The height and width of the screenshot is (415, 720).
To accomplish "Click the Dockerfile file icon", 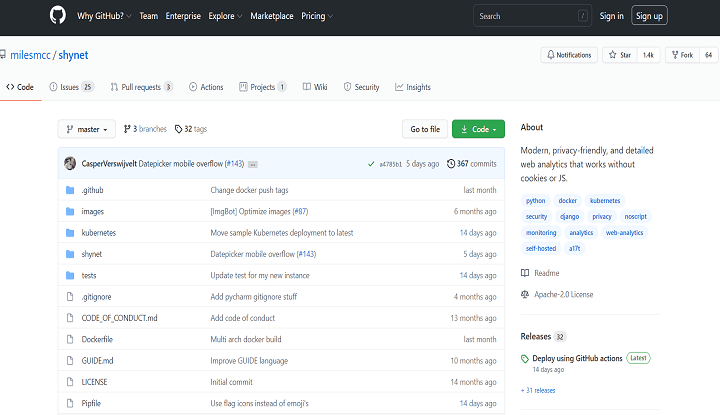I will pyautogui.click(x=70, y=339).
